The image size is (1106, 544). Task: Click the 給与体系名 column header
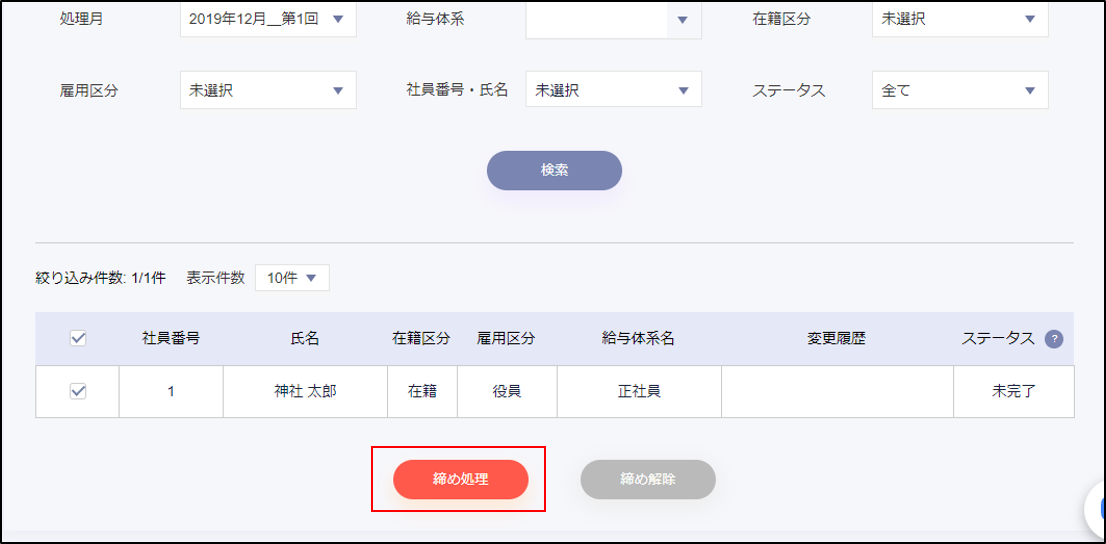pos(638,339)
